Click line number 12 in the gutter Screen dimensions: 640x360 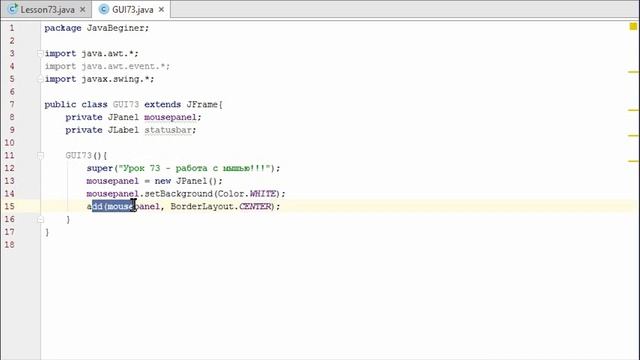coord(9,168)
